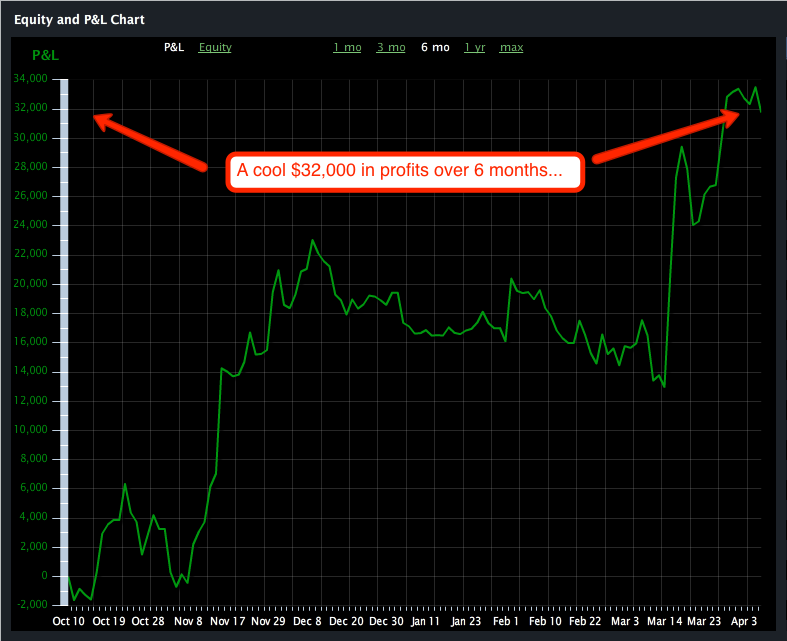Viewport: 787px width, 641px height.
Task: Set chart range to 1 mo
Action: coord(347,47)
